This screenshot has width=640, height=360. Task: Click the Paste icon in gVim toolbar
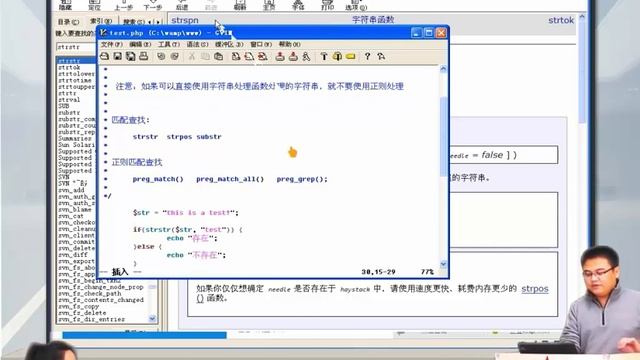click(x=218, y=56)
